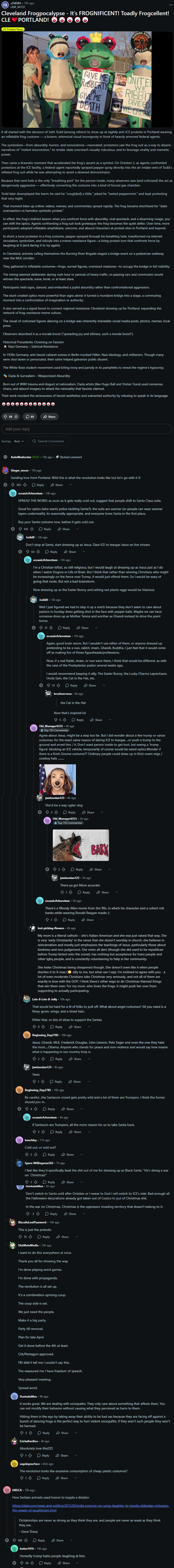Share the main post
The width and height of the screenshot is (174, 1568).
pos(49,416)
